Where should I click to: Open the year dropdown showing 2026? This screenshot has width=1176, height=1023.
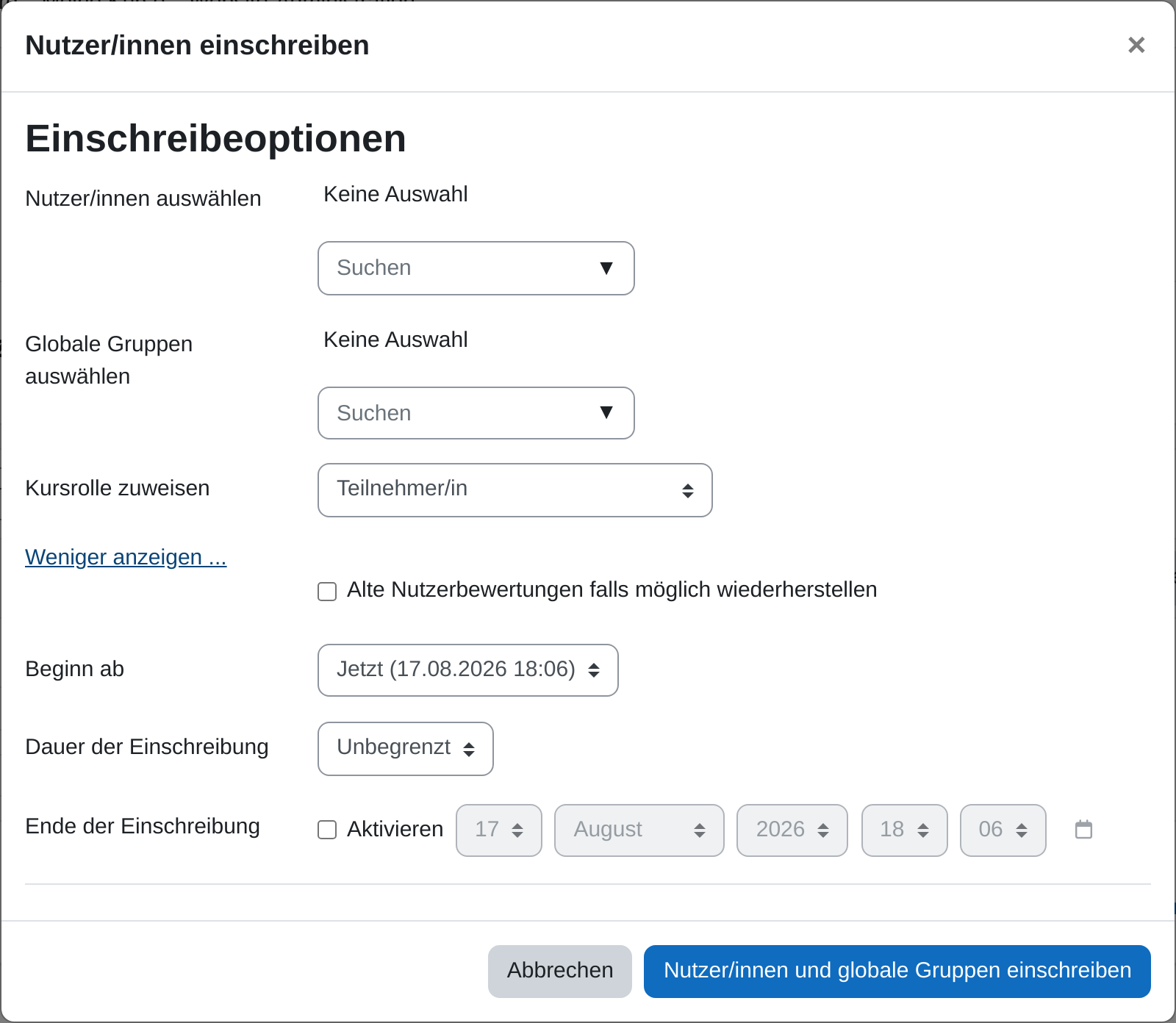(x=792, y=830)
